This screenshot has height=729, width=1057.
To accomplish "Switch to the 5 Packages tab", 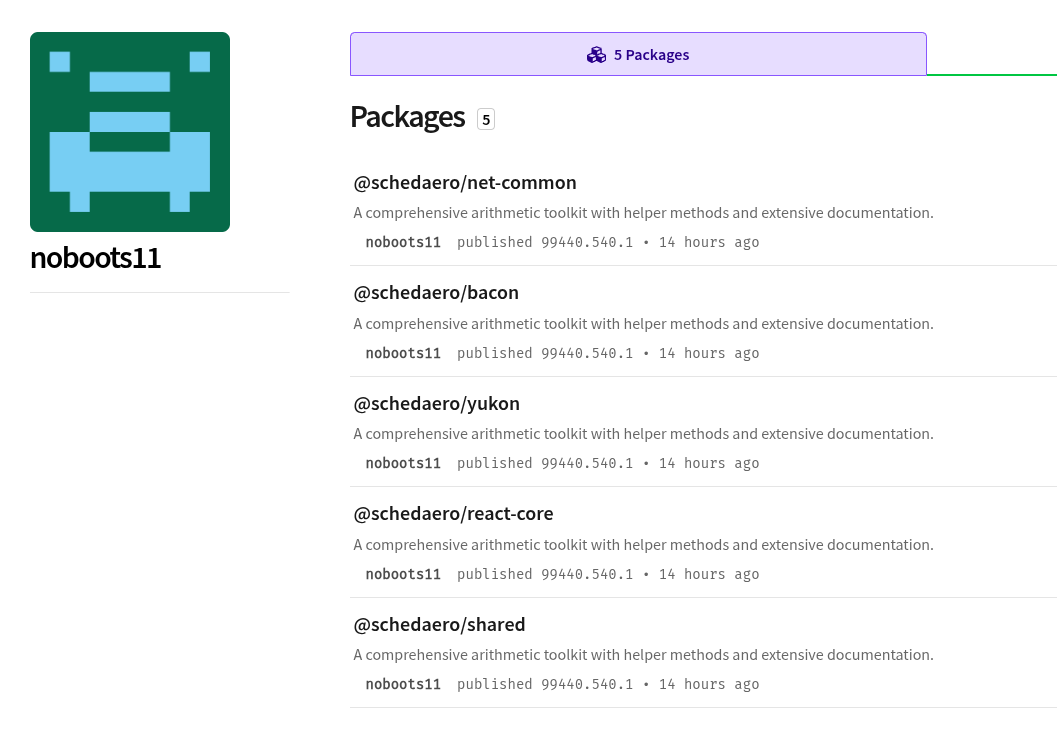I will click(x=638, y=54).
